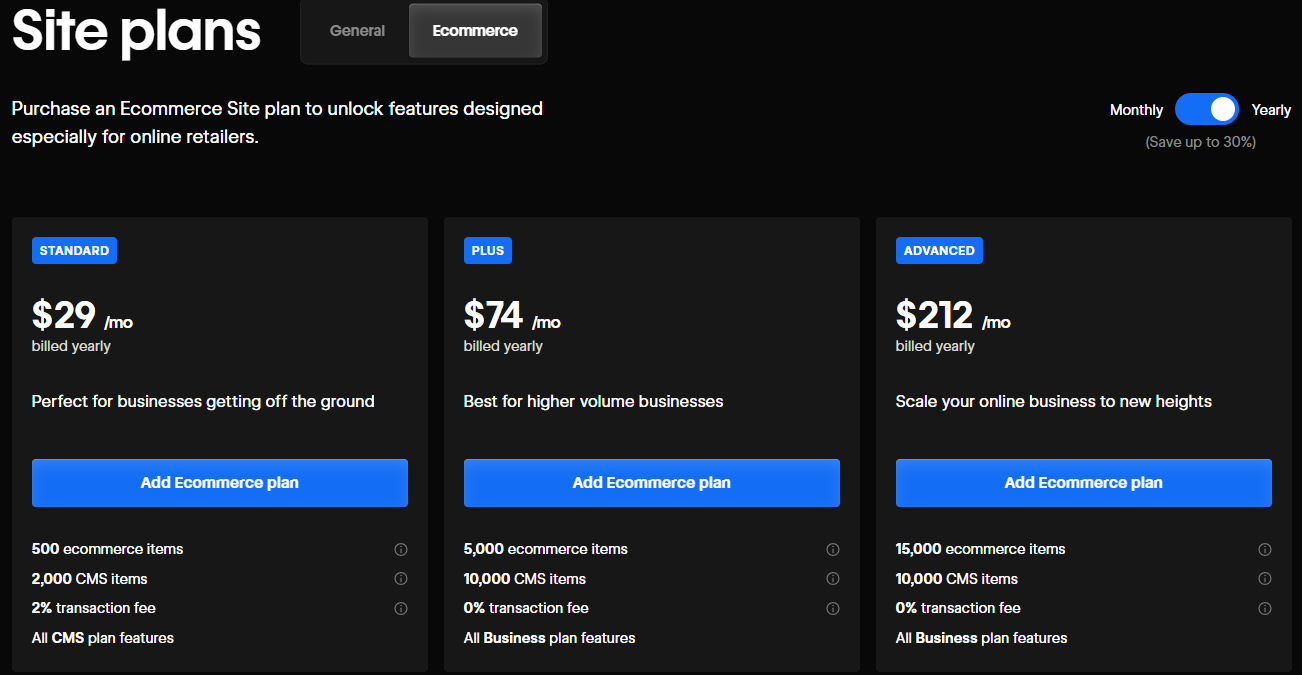This screenshot has width=1302, height=675.
Task: Click '15,000 ecommerce items' text
Action: [980, 549]
